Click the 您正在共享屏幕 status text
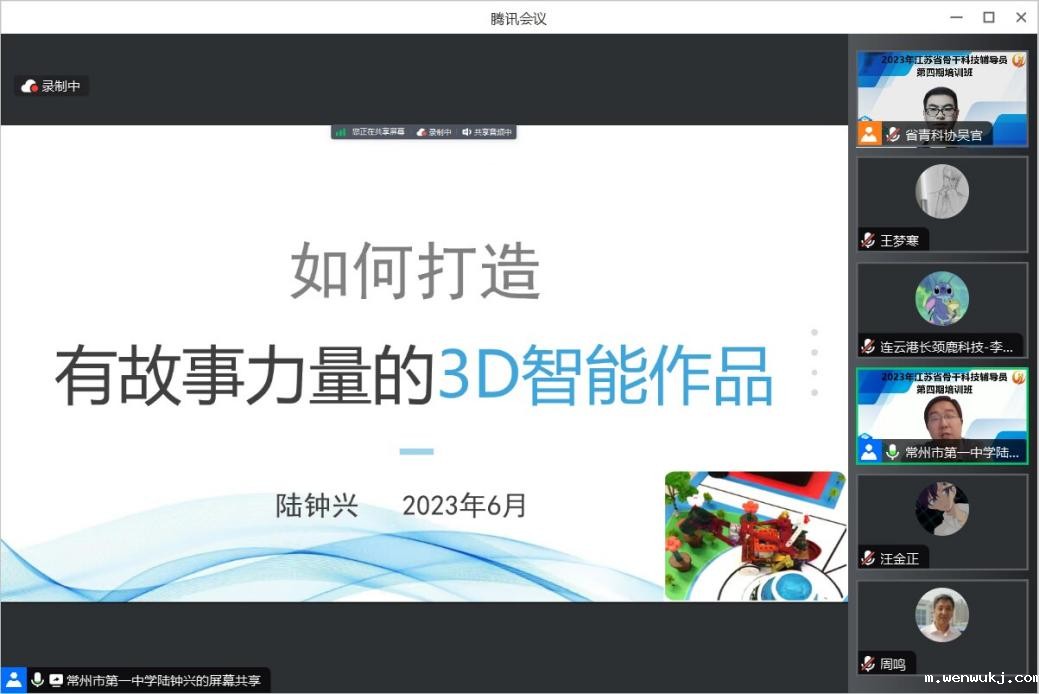1039x694 pixels. (x=378, y=132)
